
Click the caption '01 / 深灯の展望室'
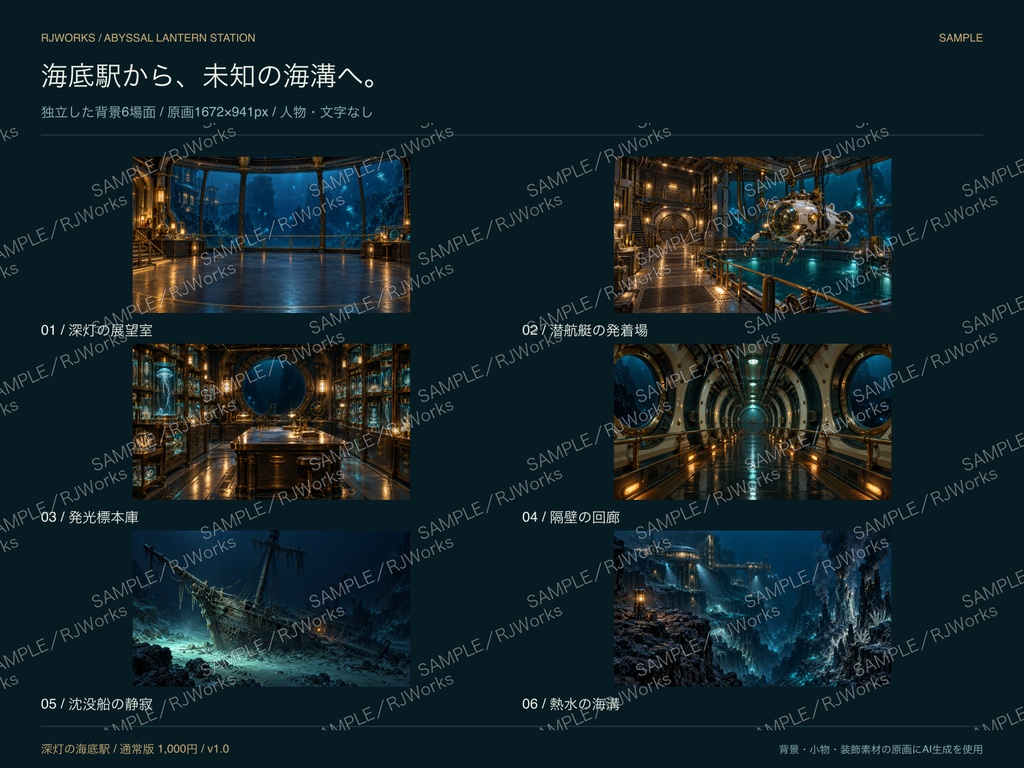coord(97,330)
